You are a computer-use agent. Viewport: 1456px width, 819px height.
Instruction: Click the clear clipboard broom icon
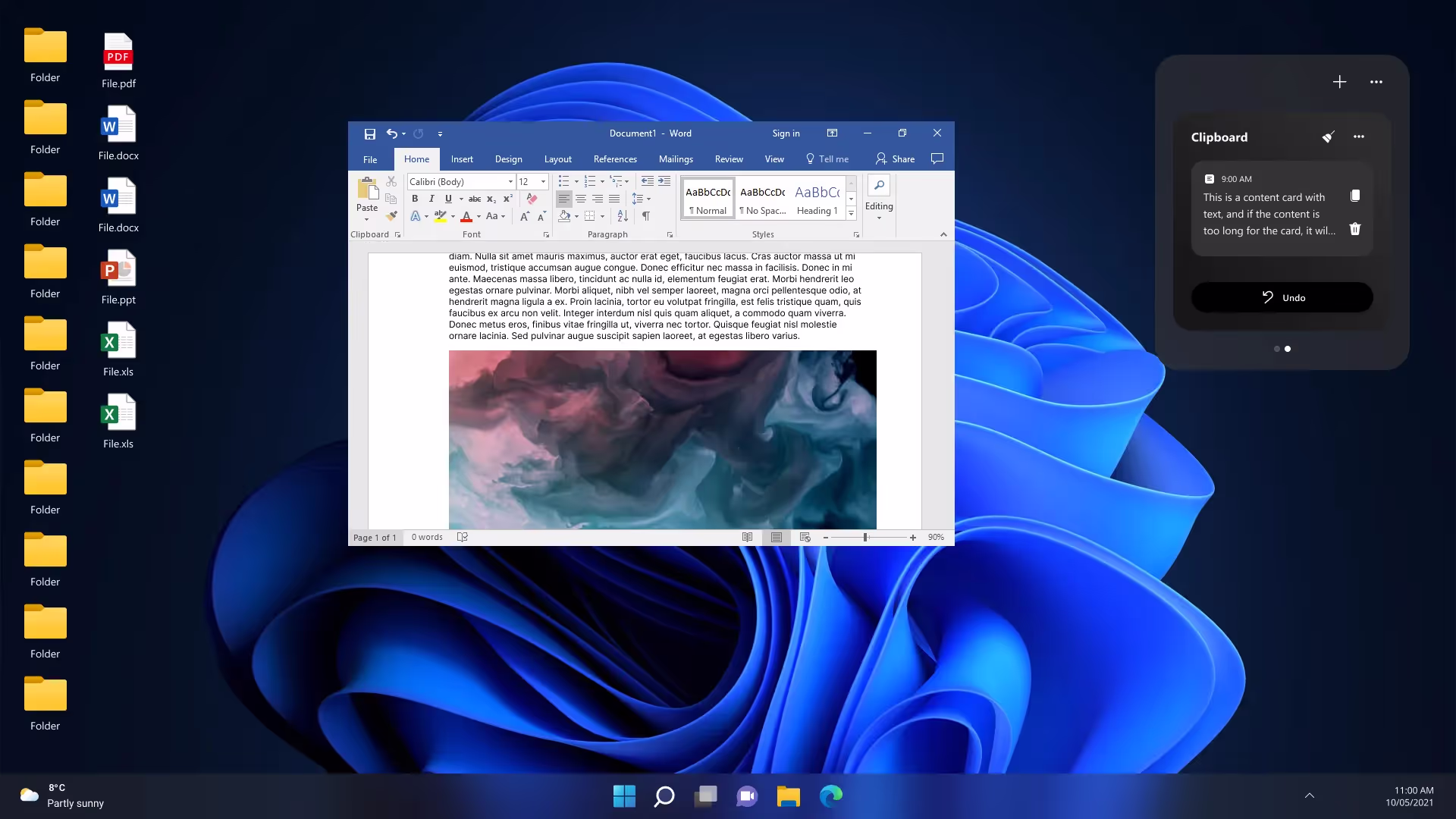coord(1328,137)
